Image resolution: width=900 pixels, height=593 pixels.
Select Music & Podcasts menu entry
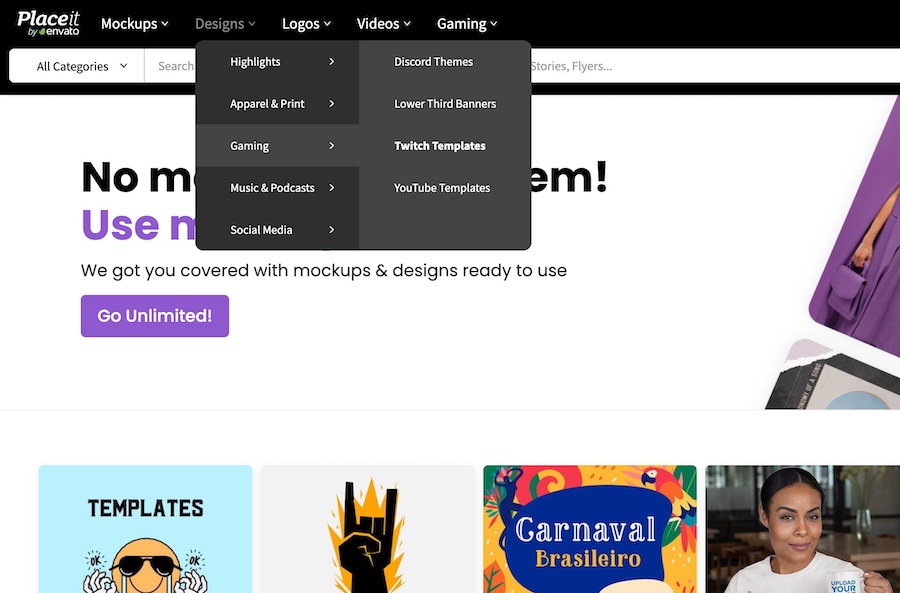(x=277, y=188)
